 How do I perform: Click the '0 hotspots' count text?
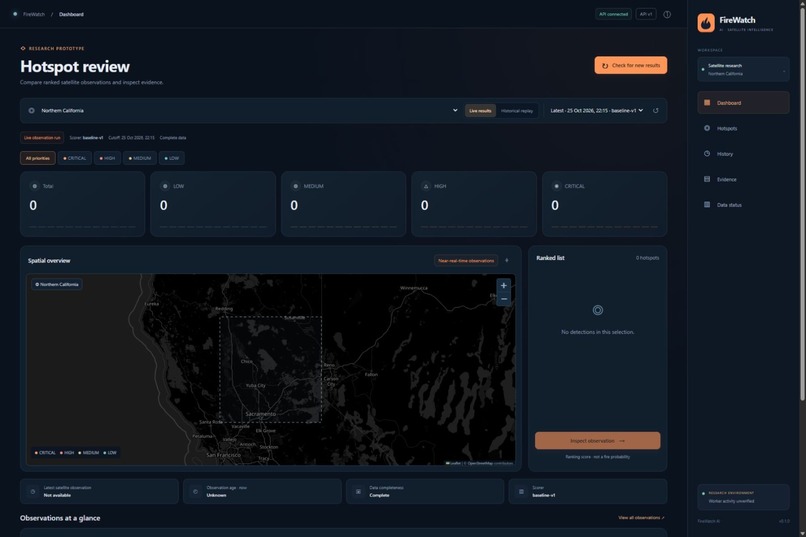coord(647,258)
